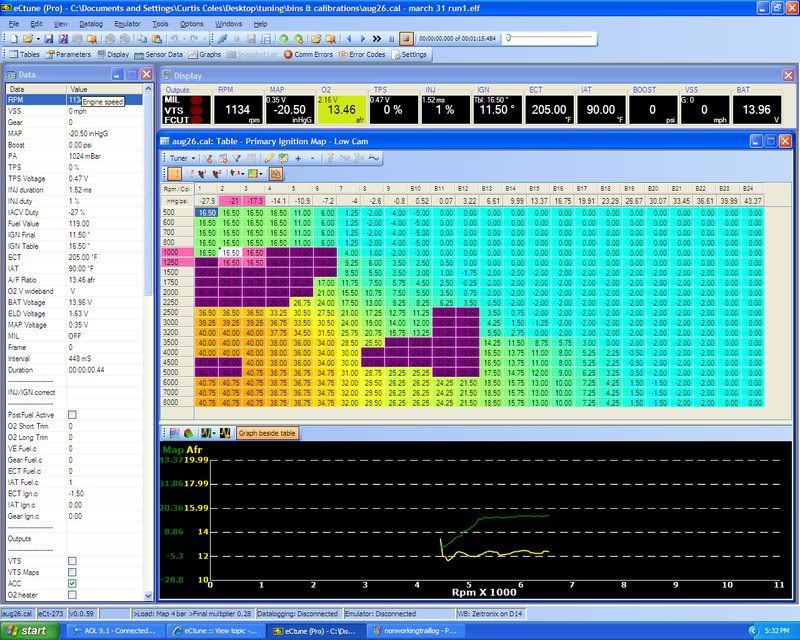Screen dimensions: 800x640
Task: Switch to nonworkingtraillog taskbar button
Action: point(415,631)
